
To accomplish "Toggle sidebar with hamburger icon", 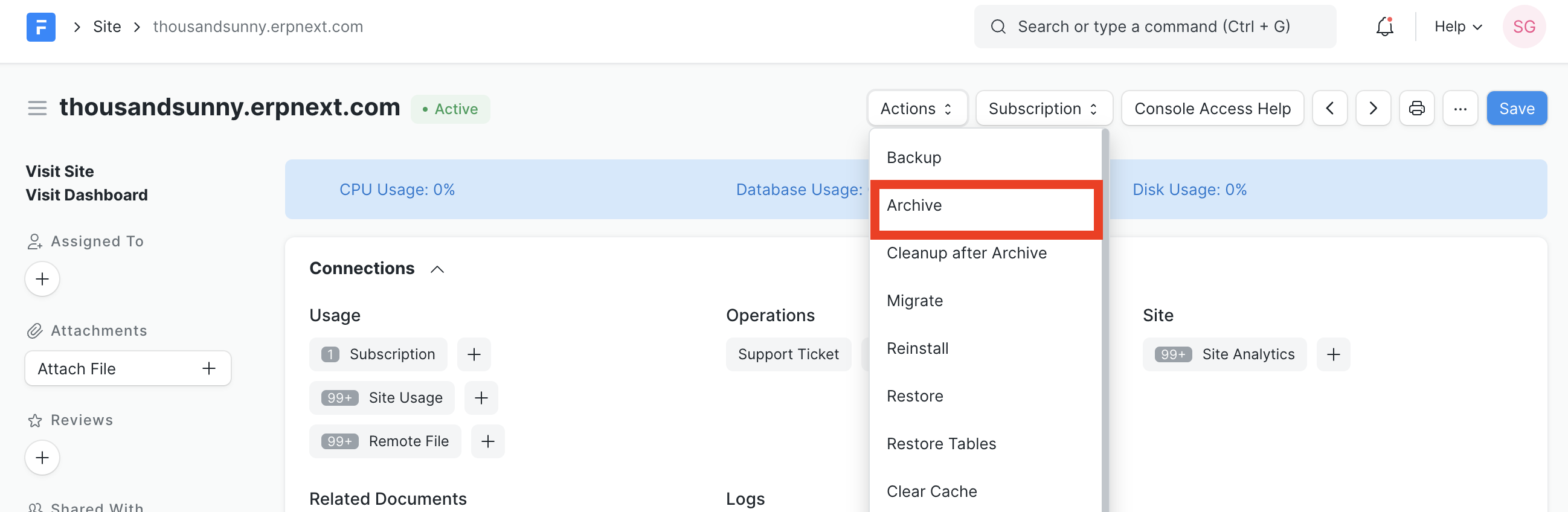I will 37,108.
